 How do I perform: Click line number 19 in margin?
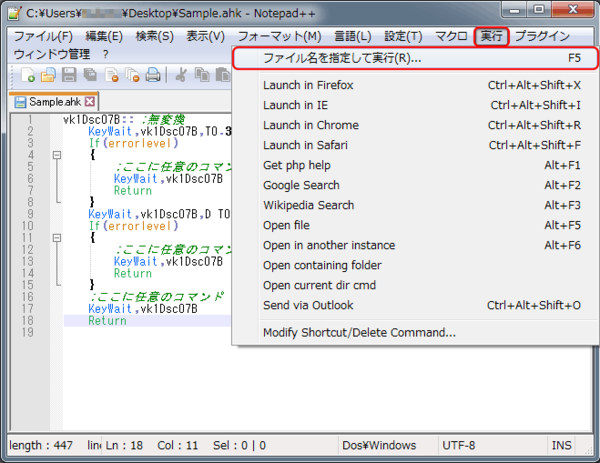tap(27, 332)
